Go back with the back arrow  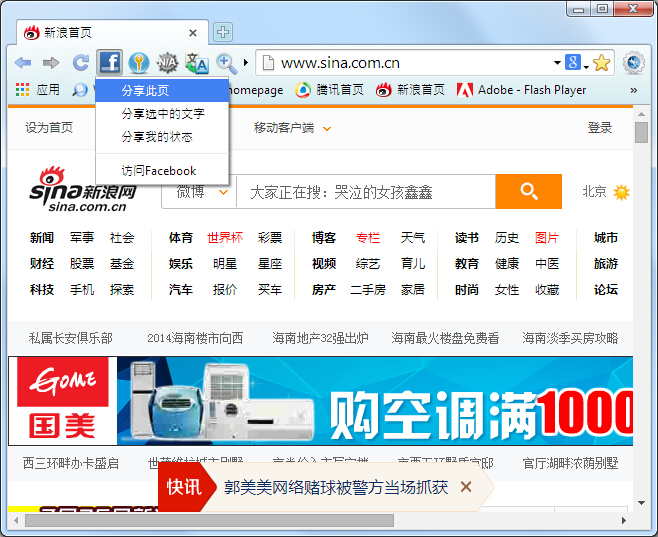pos(23,63)
